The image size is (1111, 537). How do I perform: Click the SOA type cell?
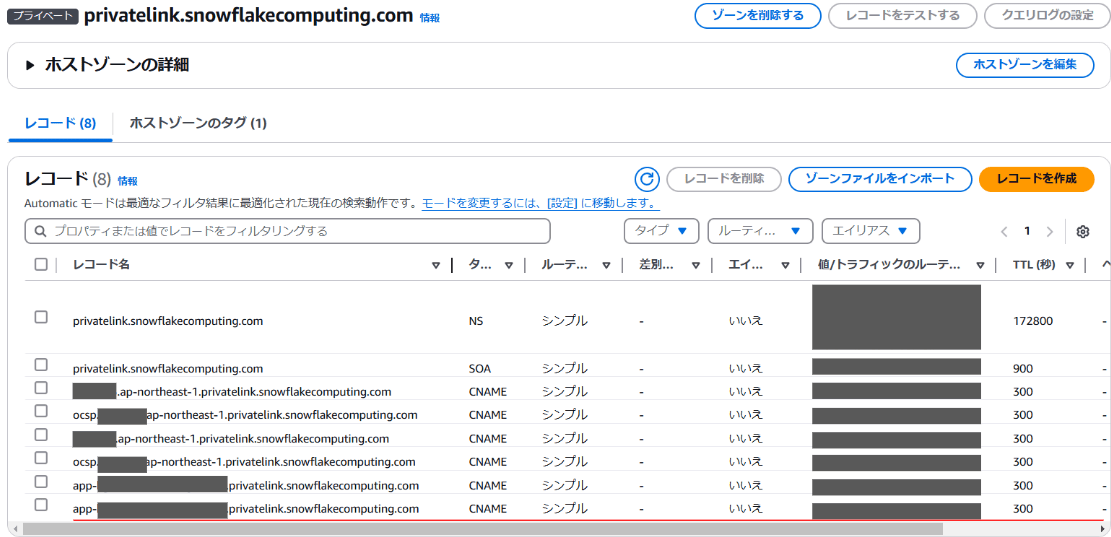(480, 369)
